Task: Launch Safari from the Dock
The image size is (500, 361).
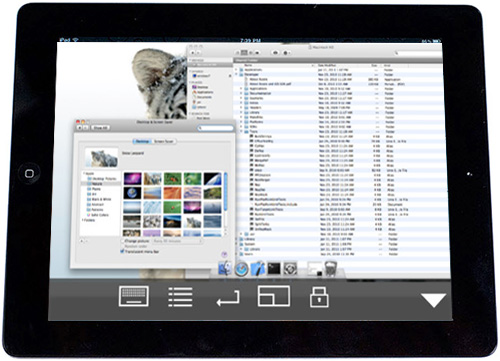Action: coord(241,269)
